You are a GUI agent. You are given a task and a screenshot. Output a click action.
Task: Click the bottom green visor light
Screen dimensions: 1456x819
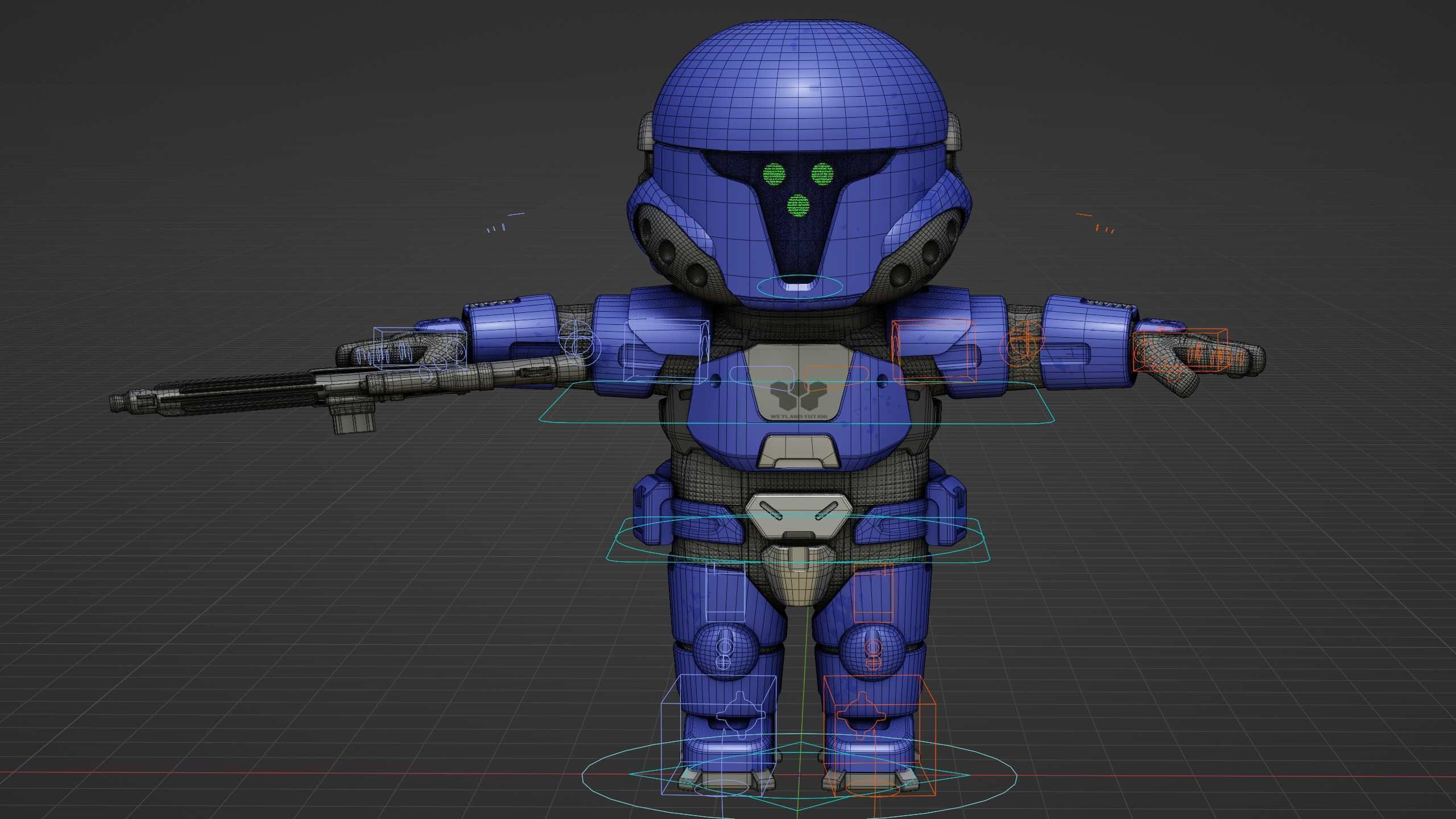[798, 205]
